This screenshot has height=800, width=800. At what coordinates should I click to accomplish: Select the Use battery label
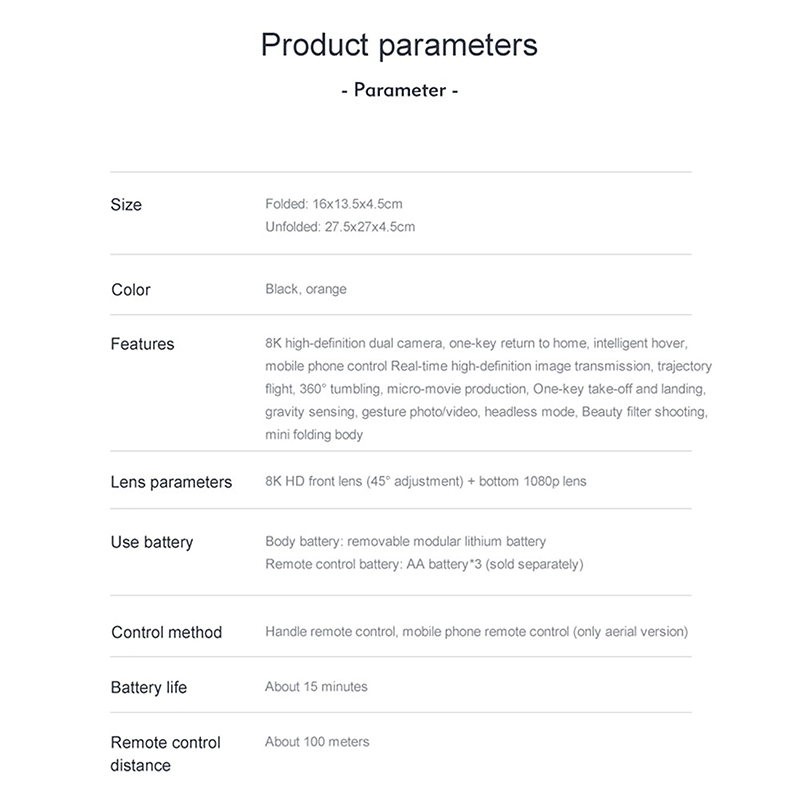coord(152,543)
